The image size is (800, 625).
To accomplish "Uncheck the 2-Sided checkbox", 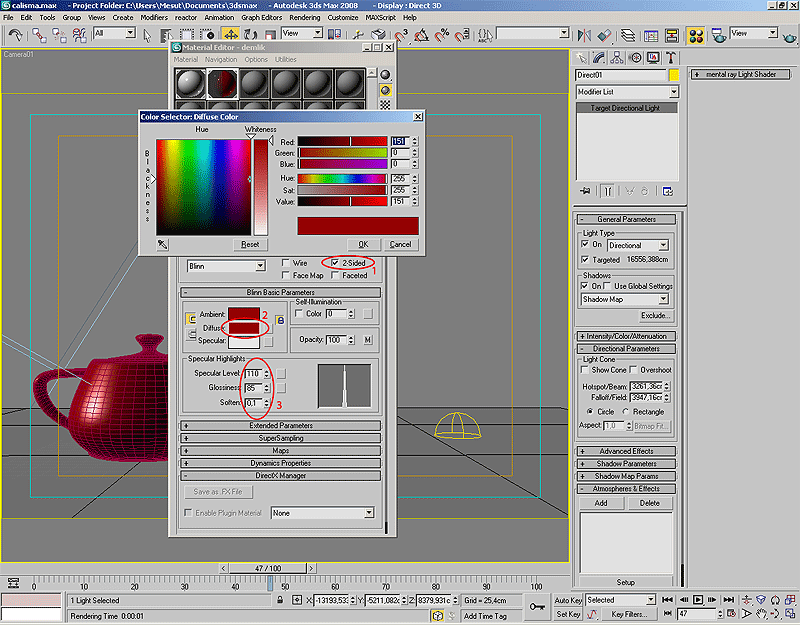I will (x=336, y=262).
